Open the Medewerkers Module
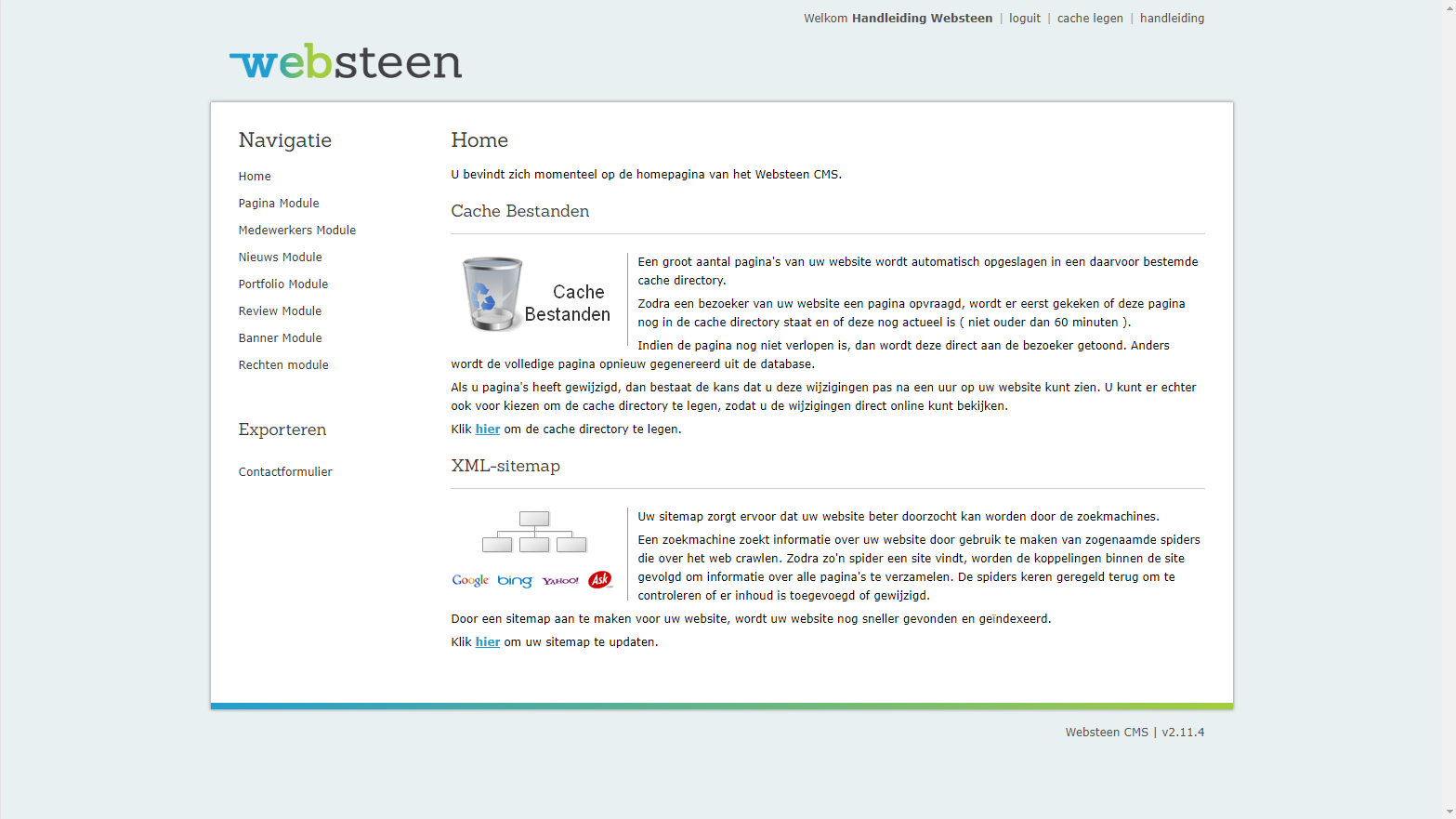Viewport: 1456px width, 819px height. click(297, 231)
